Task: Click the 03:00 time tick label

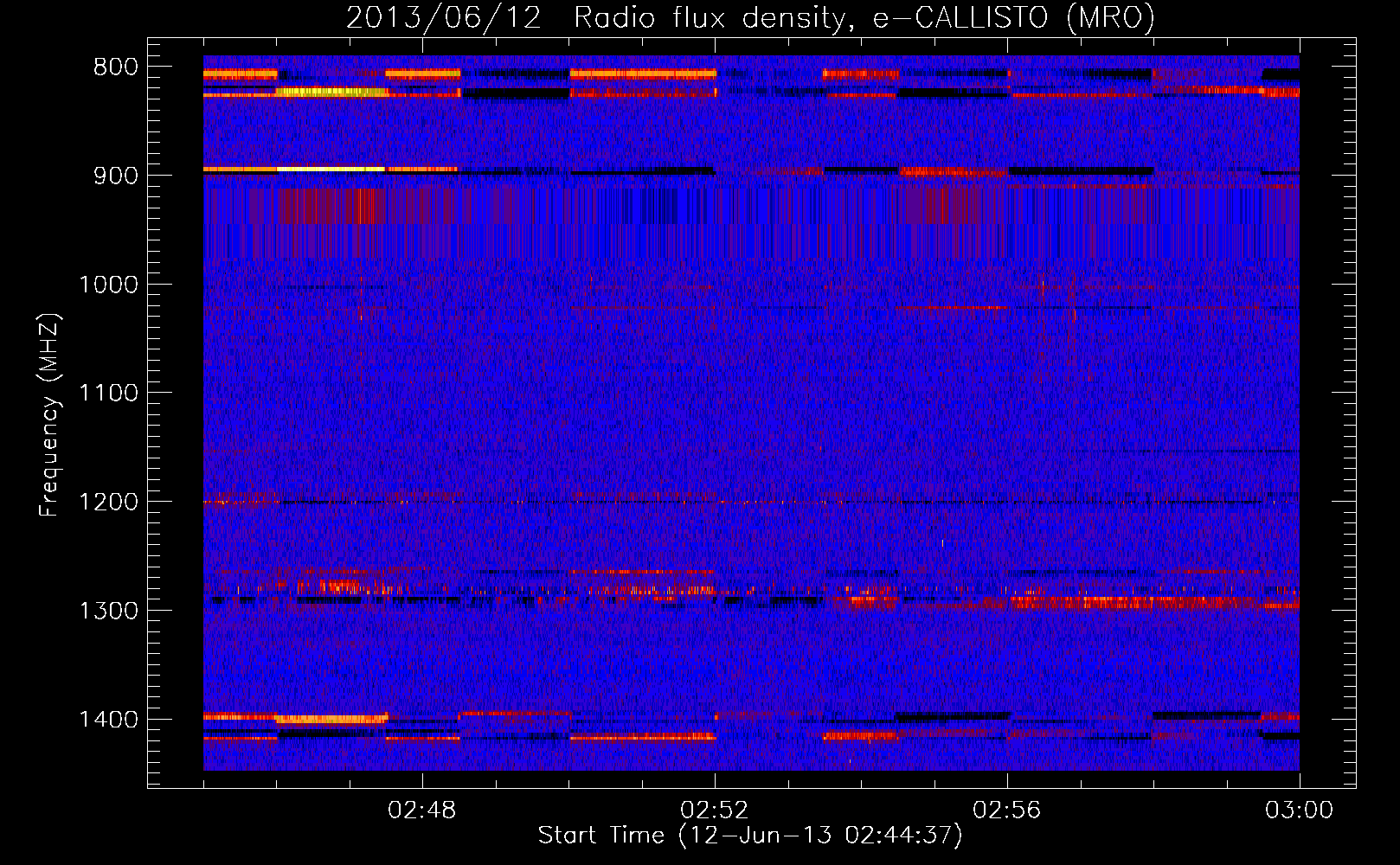Action: pyautogui.click(x=1299, y=811)
